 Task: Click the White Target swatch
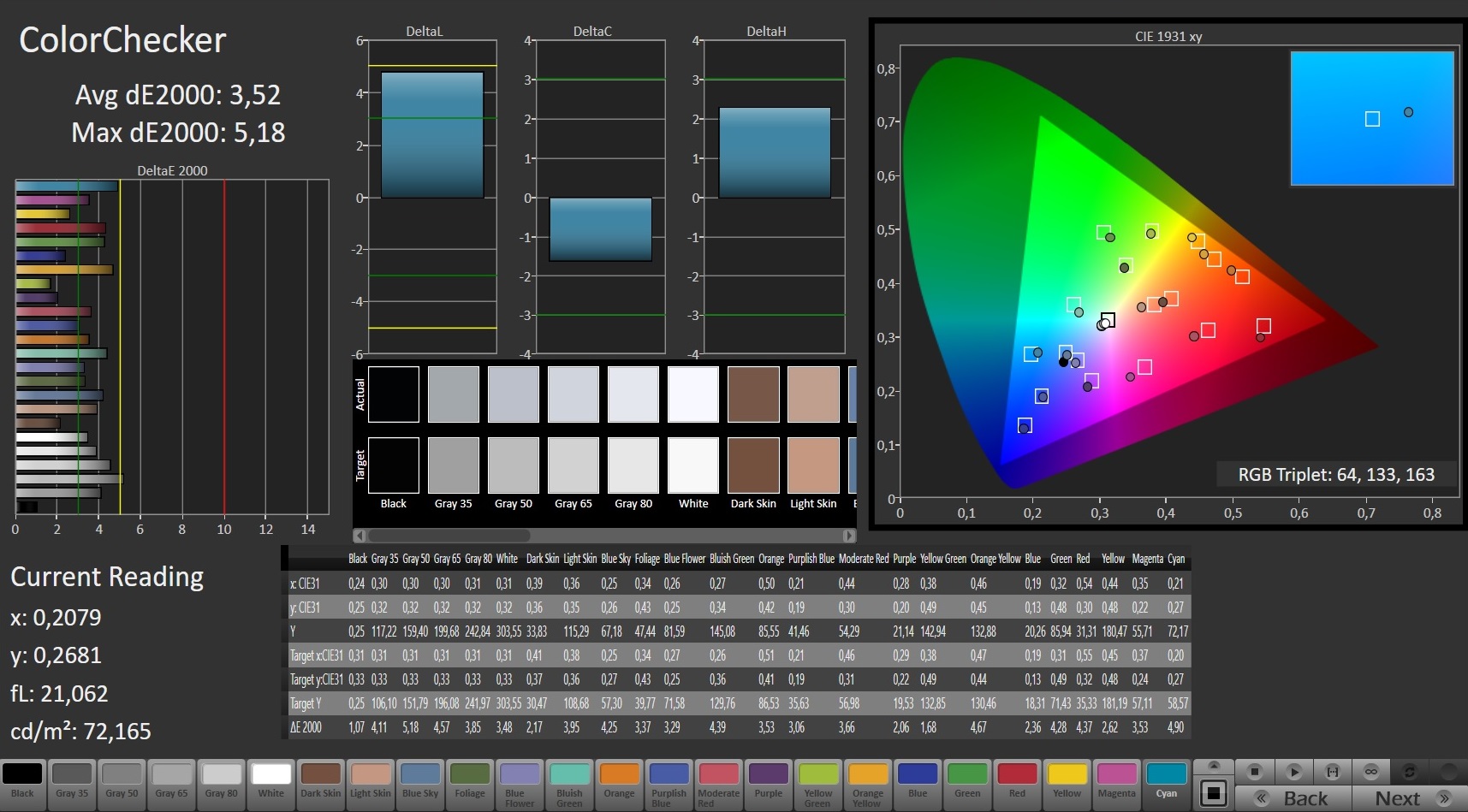click(x=693, y=465)
